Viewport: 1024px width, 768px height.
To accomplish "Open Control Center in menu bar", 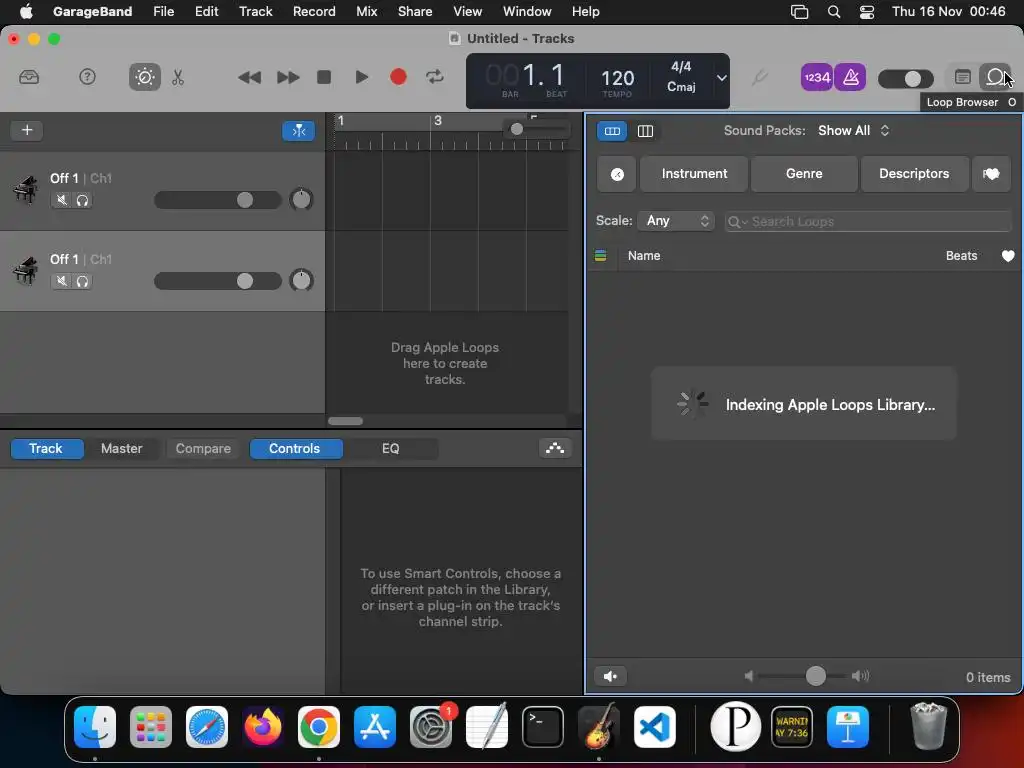I will 867,11.
